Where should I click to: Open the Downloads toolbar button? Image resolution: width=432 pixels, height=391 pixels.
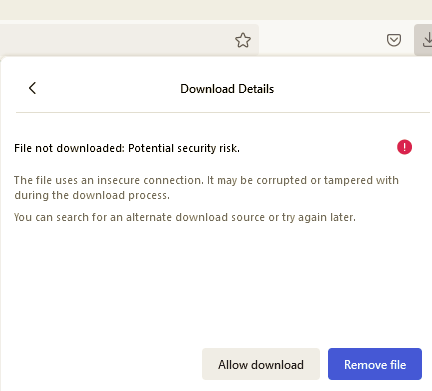(x=423, y=40)
